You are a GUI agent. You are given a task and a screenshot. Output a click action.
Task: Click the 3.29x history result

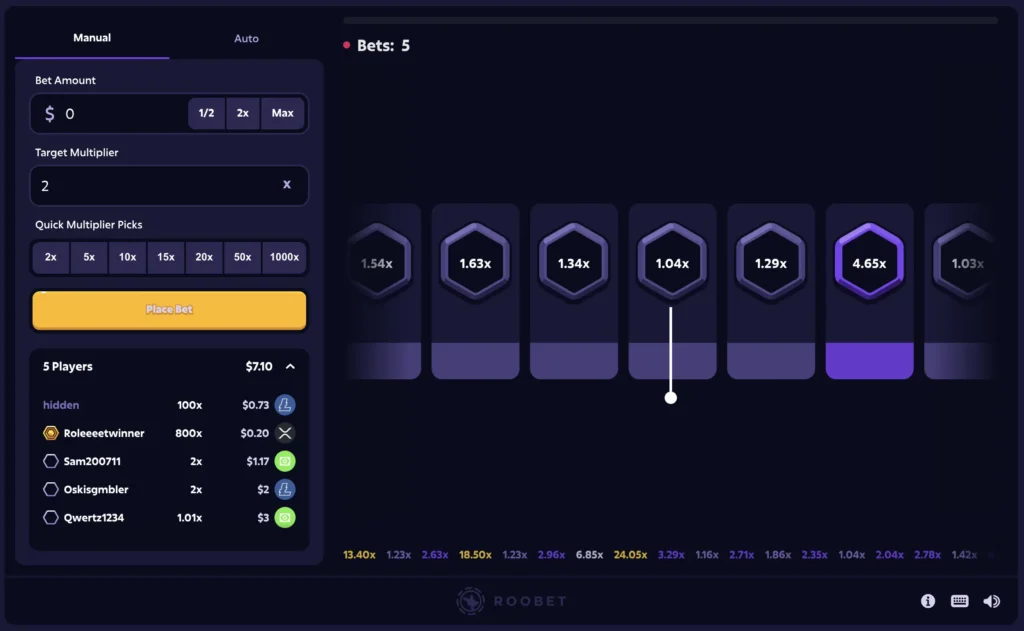(x=671, y=555)
